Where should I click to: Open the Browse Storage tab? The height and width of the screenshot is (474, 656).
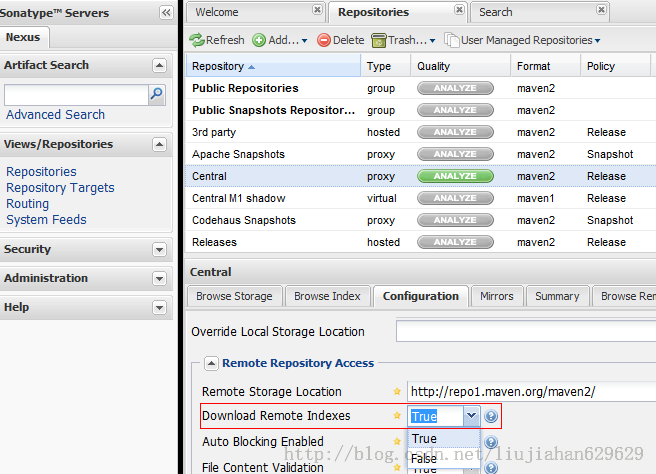pyautogui.click(x=234, y=296)
